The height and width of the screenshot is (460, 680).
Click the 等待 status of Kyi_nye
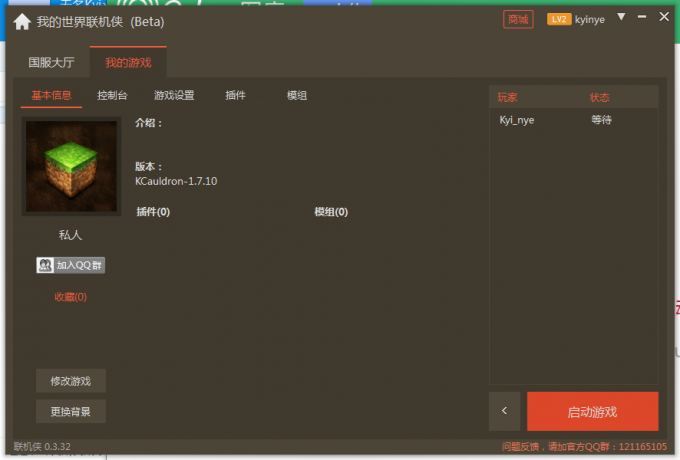[x=602, y=120]
